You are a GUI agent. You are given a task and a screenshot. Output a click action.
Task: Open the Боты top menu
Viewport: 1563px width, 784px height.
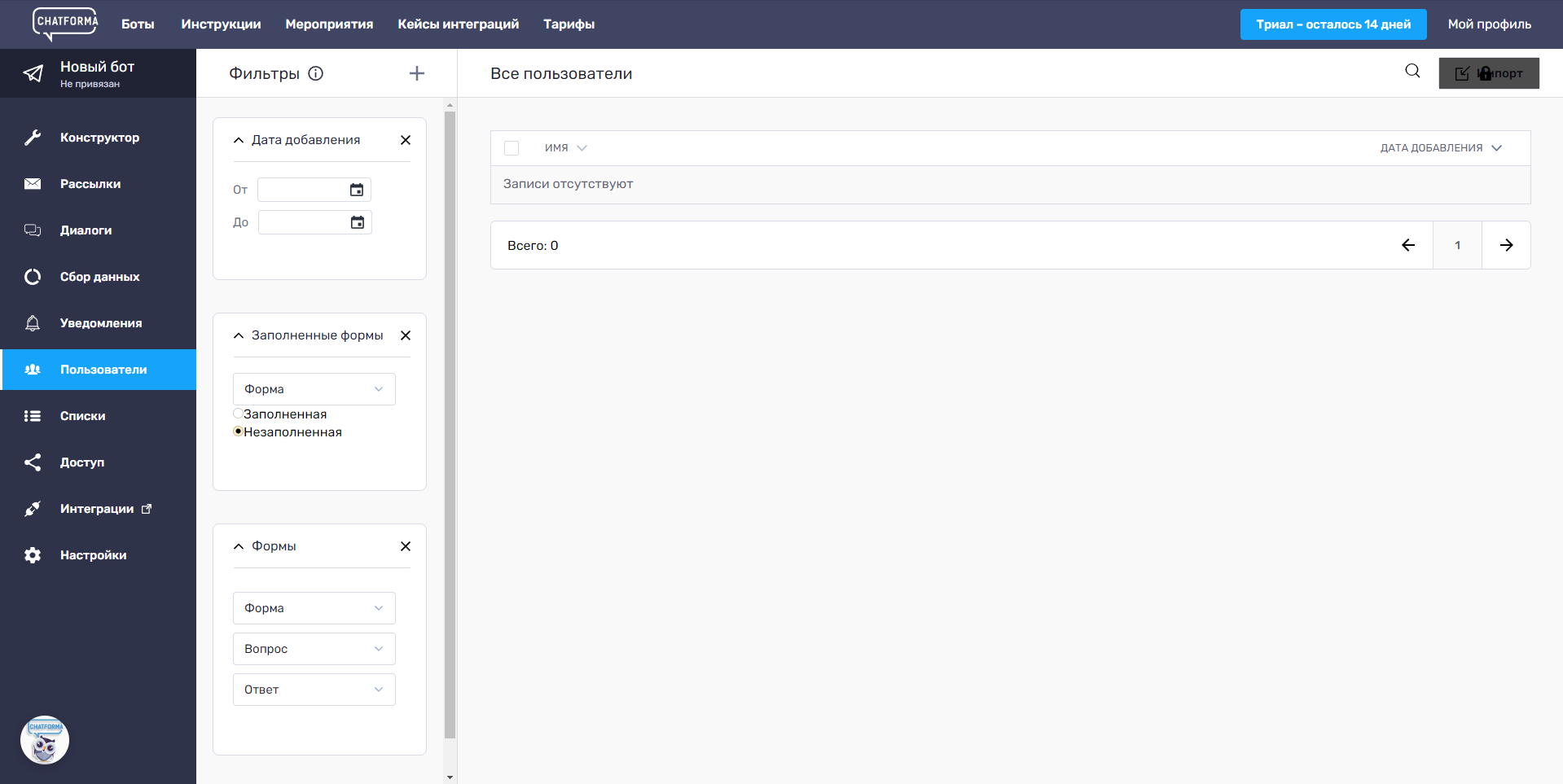tap(138, 24)
